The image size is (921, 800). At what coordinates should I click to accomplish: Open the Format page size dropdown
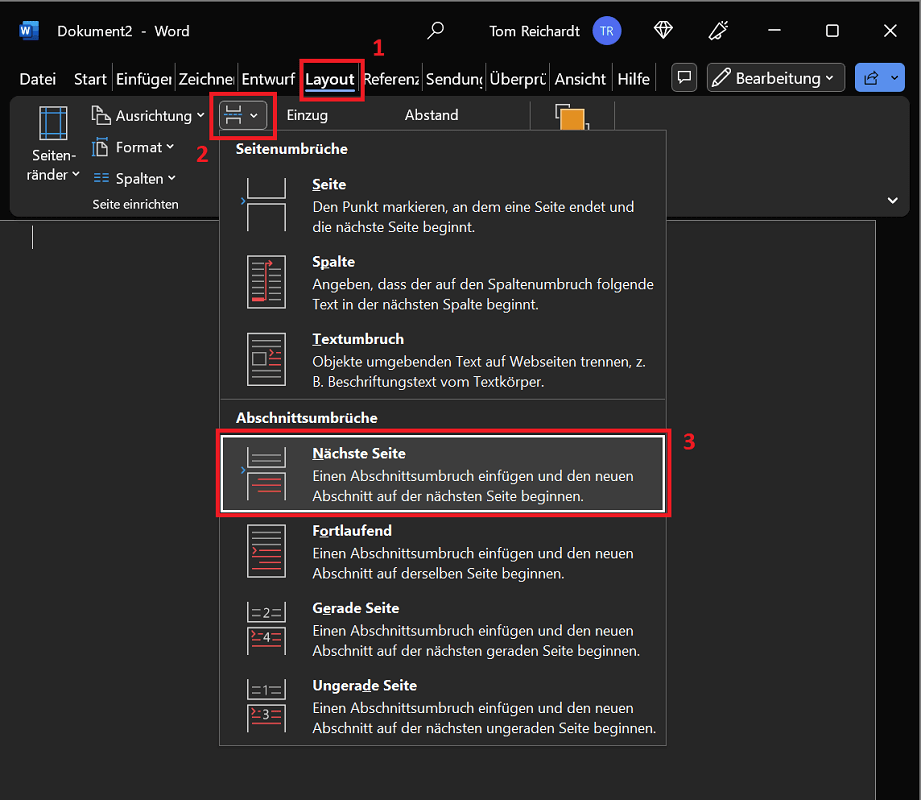[133, 147]
